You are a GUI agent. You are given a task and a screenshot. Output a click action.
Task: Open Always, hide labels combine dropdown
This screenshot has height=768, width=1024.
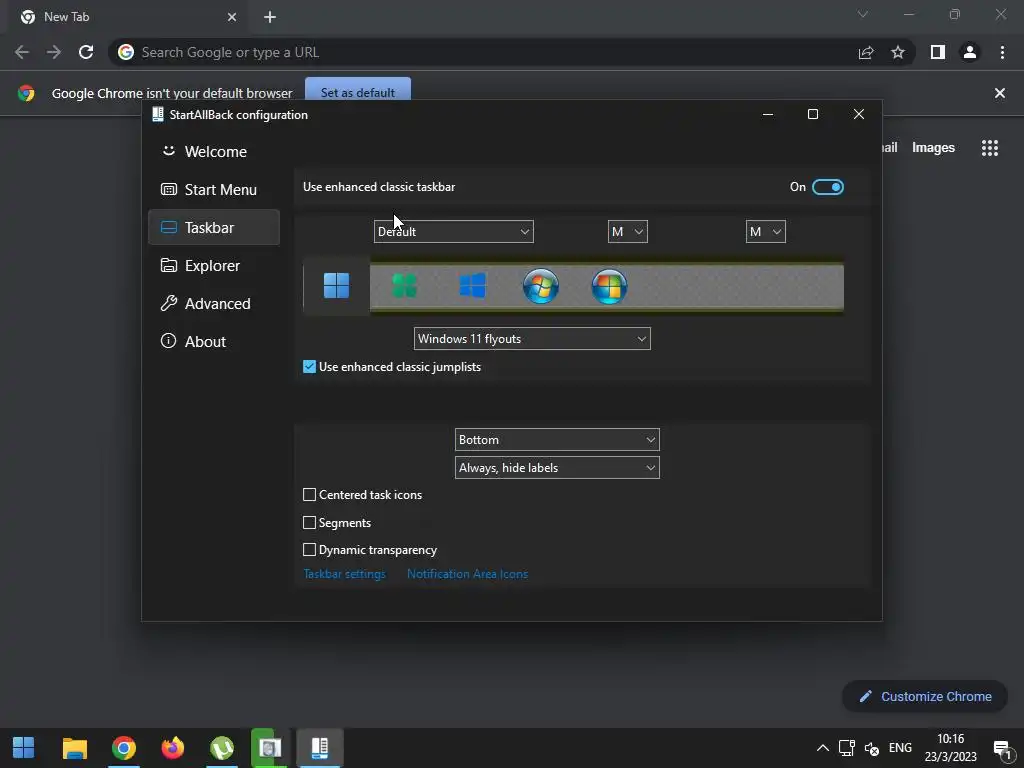(x=557, y=468)
